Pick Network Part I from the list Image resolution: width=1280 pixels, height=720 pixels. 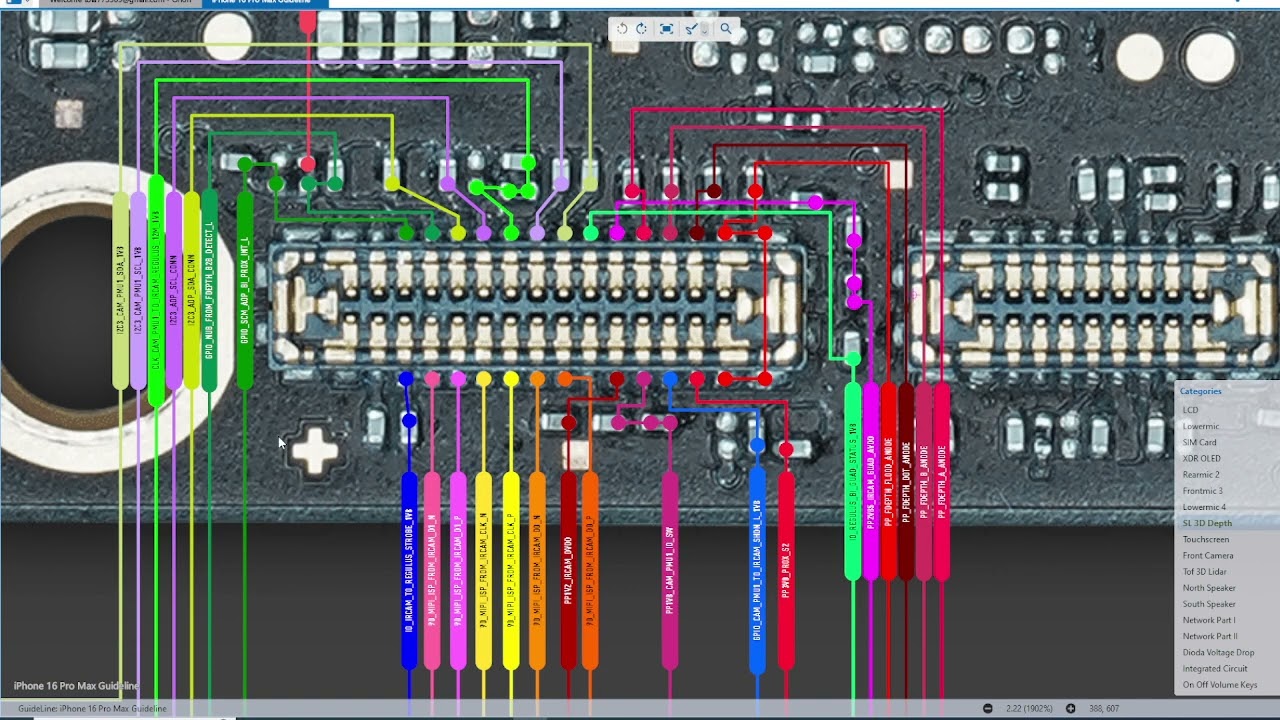click(x=1208, y=620)
